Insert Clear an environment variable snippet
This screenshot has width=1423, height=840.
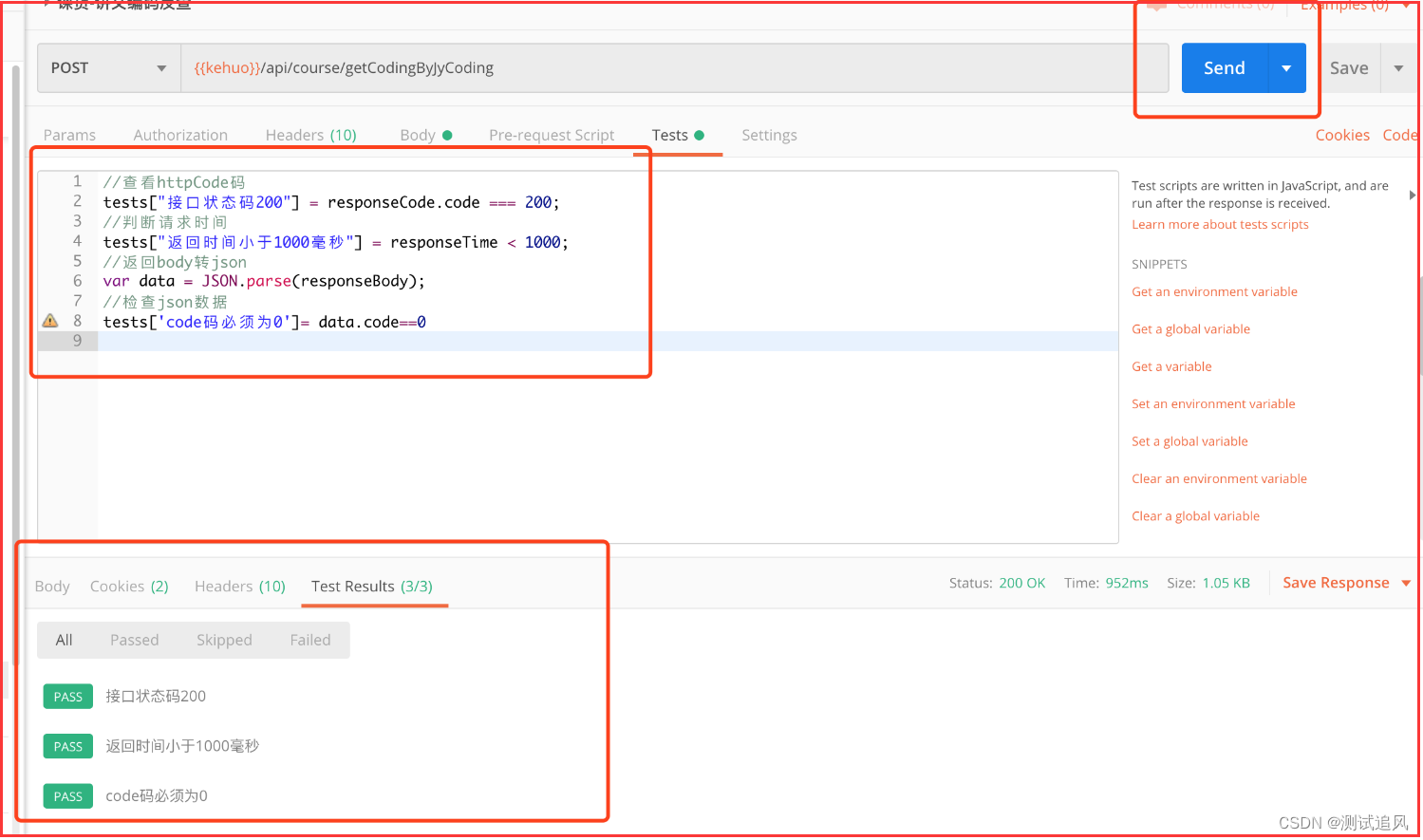coord(1219,479)
